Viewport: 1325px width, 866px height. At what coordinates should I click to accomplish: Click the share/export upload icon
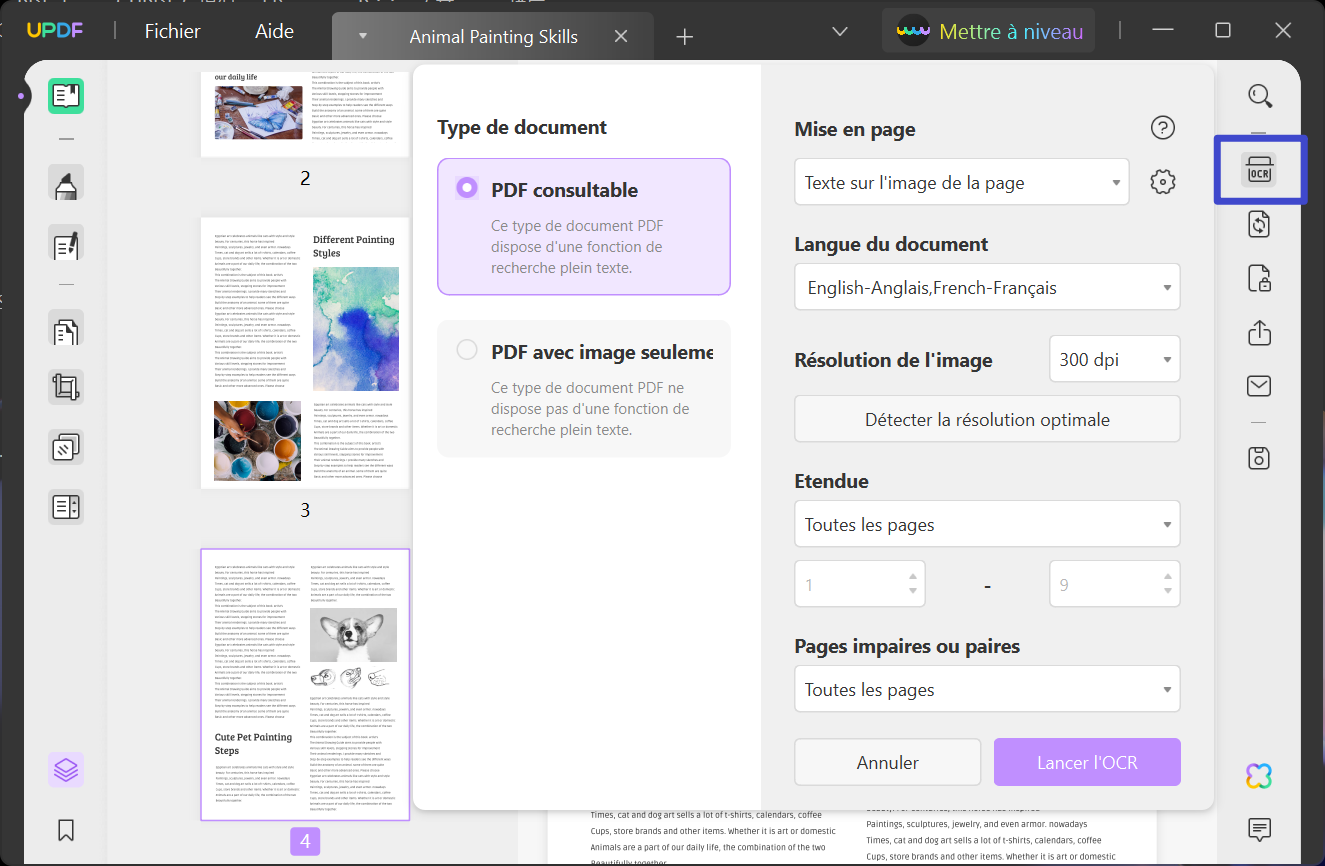click(x=1259, y=332)
